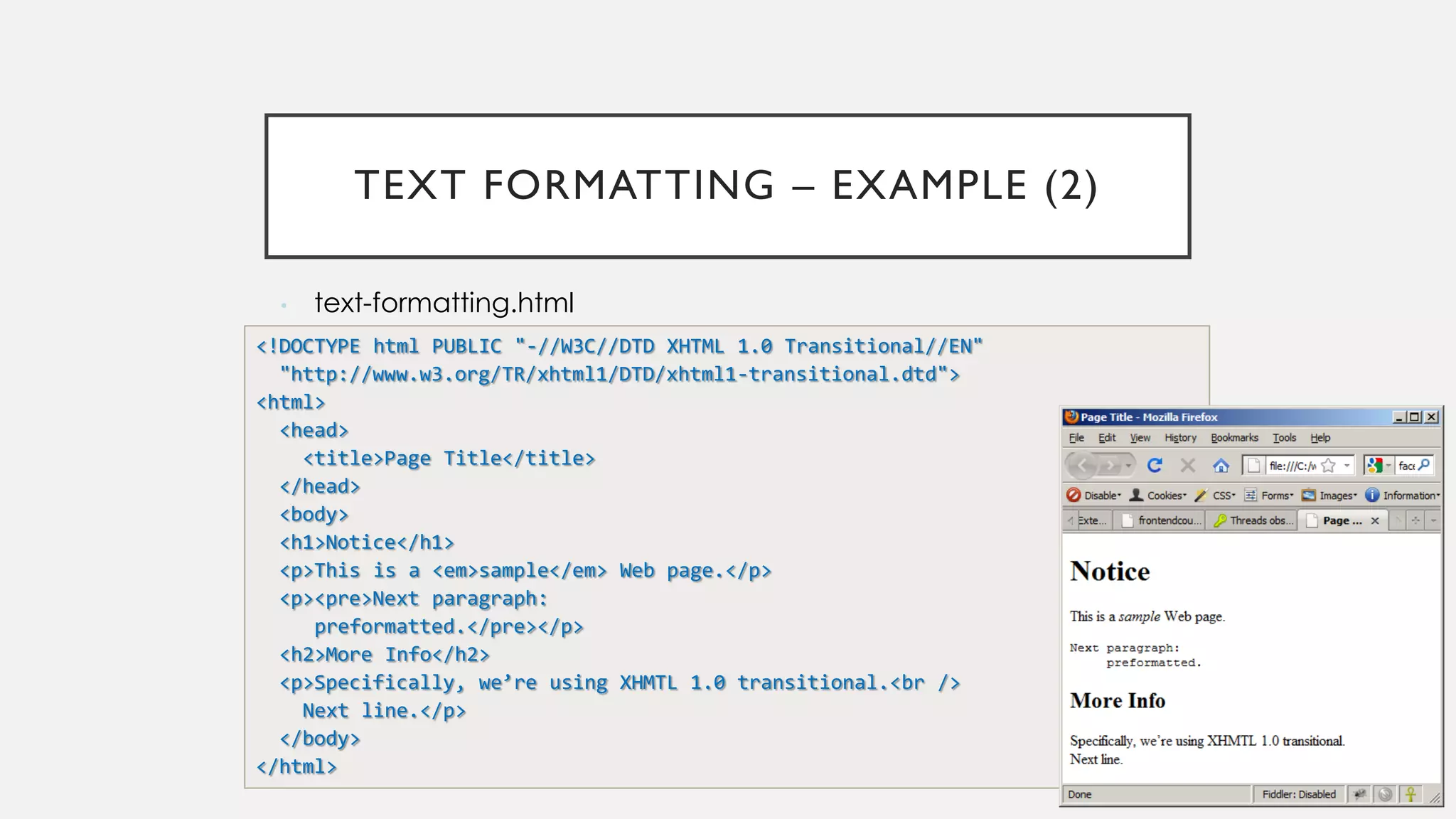Click the Firefox forward arrow button
The image size is (1456, 819).
[x=1109, y=466]
